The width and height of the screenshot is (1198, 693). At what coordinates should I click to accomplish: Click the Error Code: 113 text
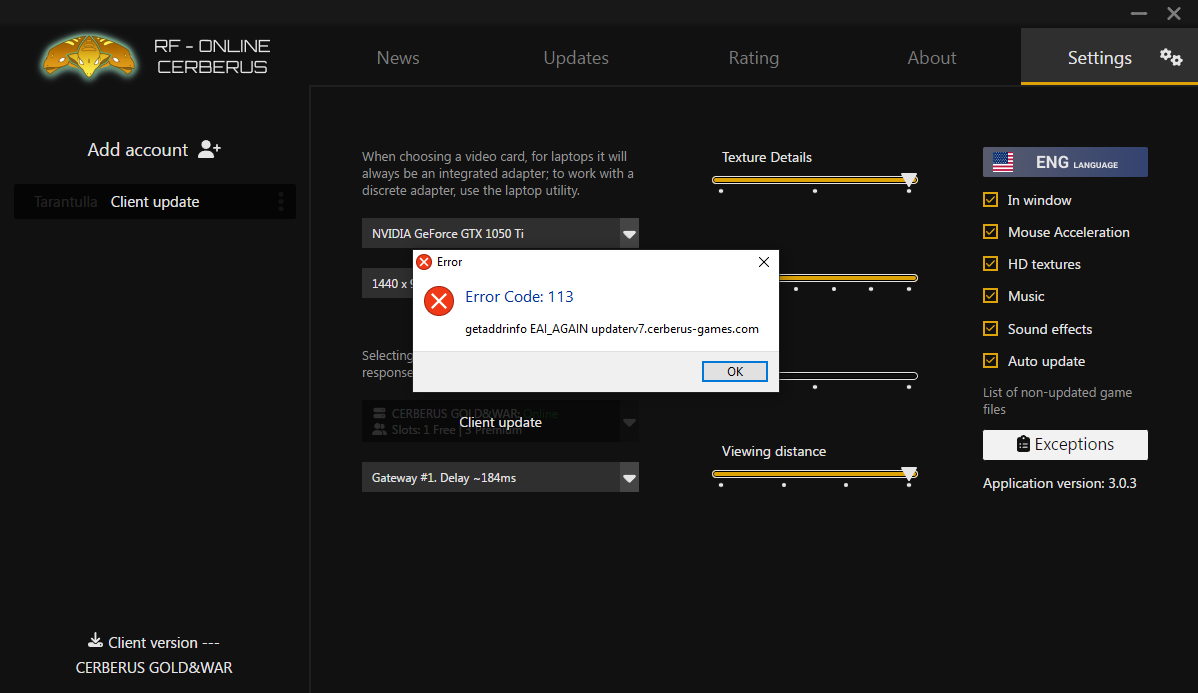(519, 296)
